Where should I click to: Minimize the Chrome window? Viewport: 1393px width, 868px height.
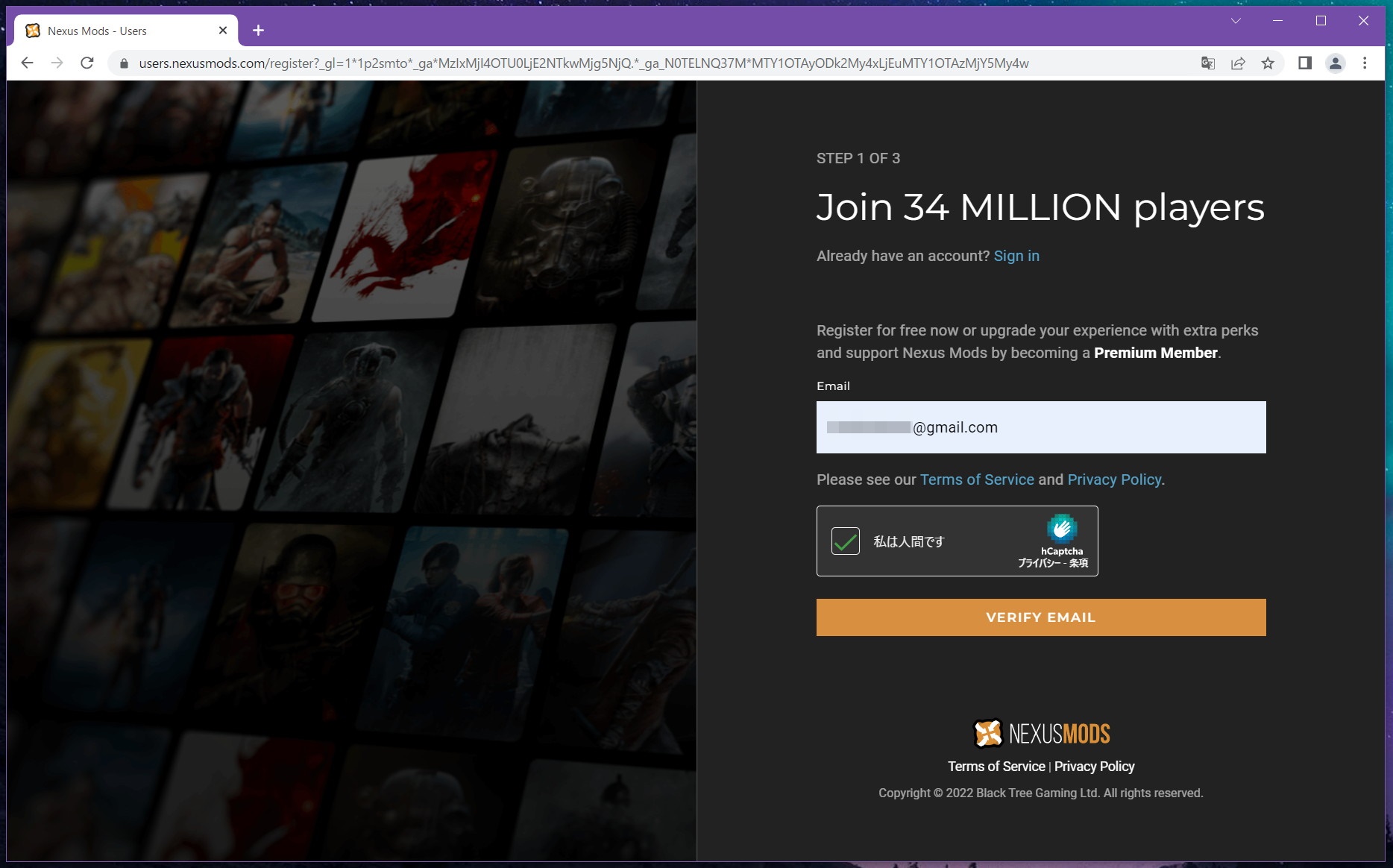pos(1277,21)
